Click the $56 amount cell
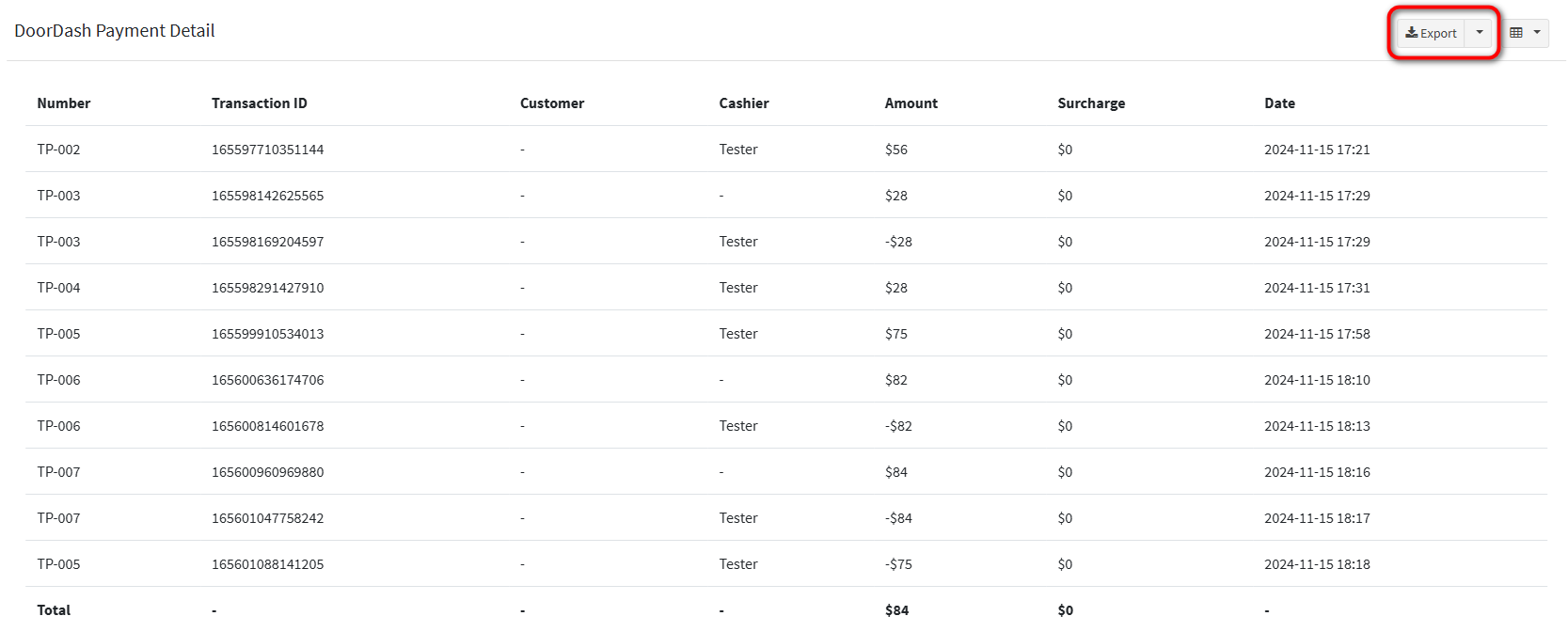1568x632 pixels. (896, 150)
